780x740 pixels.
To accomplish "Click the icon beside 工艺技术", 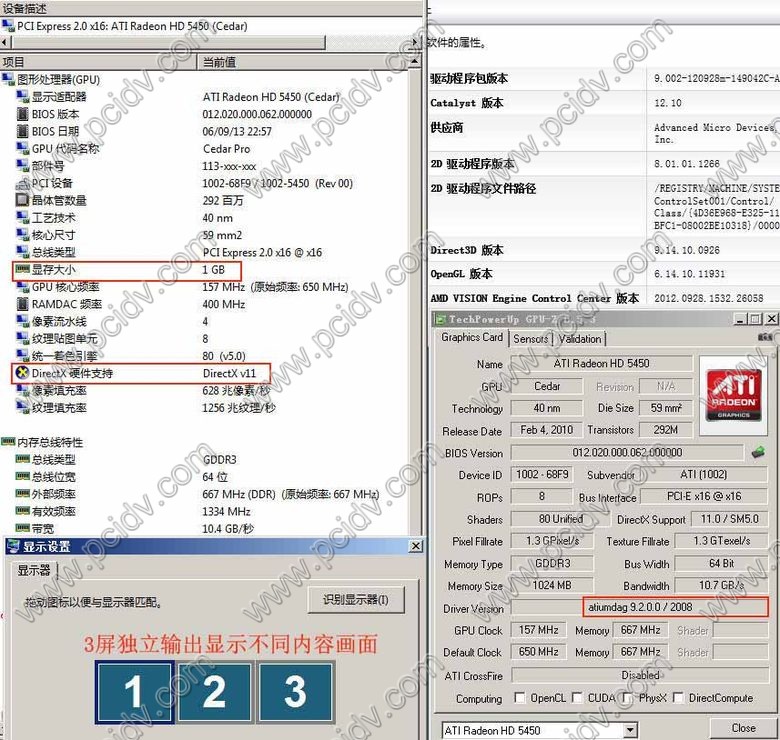I will pos(22,217).
